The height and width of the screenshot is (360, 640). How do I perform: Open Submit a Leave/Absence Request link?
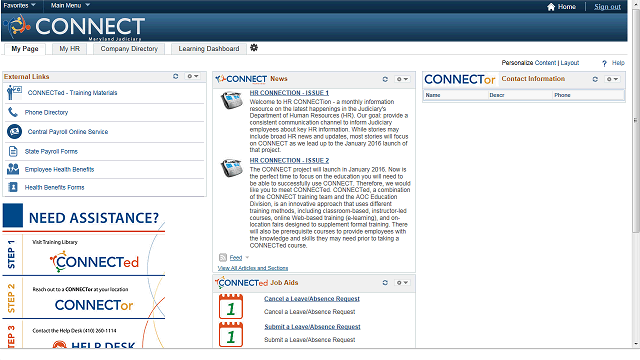pos(312,327)
